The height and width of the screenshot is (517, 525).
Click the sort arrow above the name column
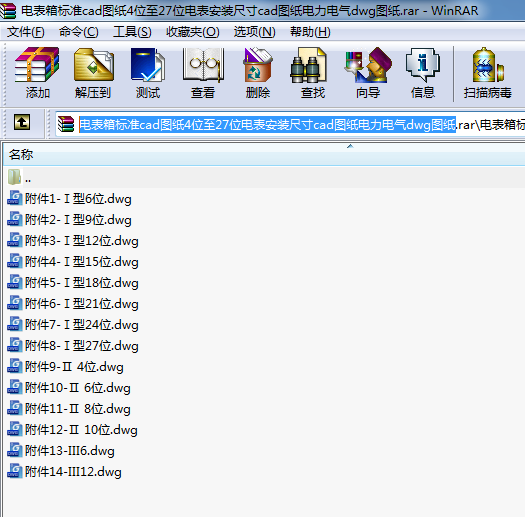[x=350, y=146]
